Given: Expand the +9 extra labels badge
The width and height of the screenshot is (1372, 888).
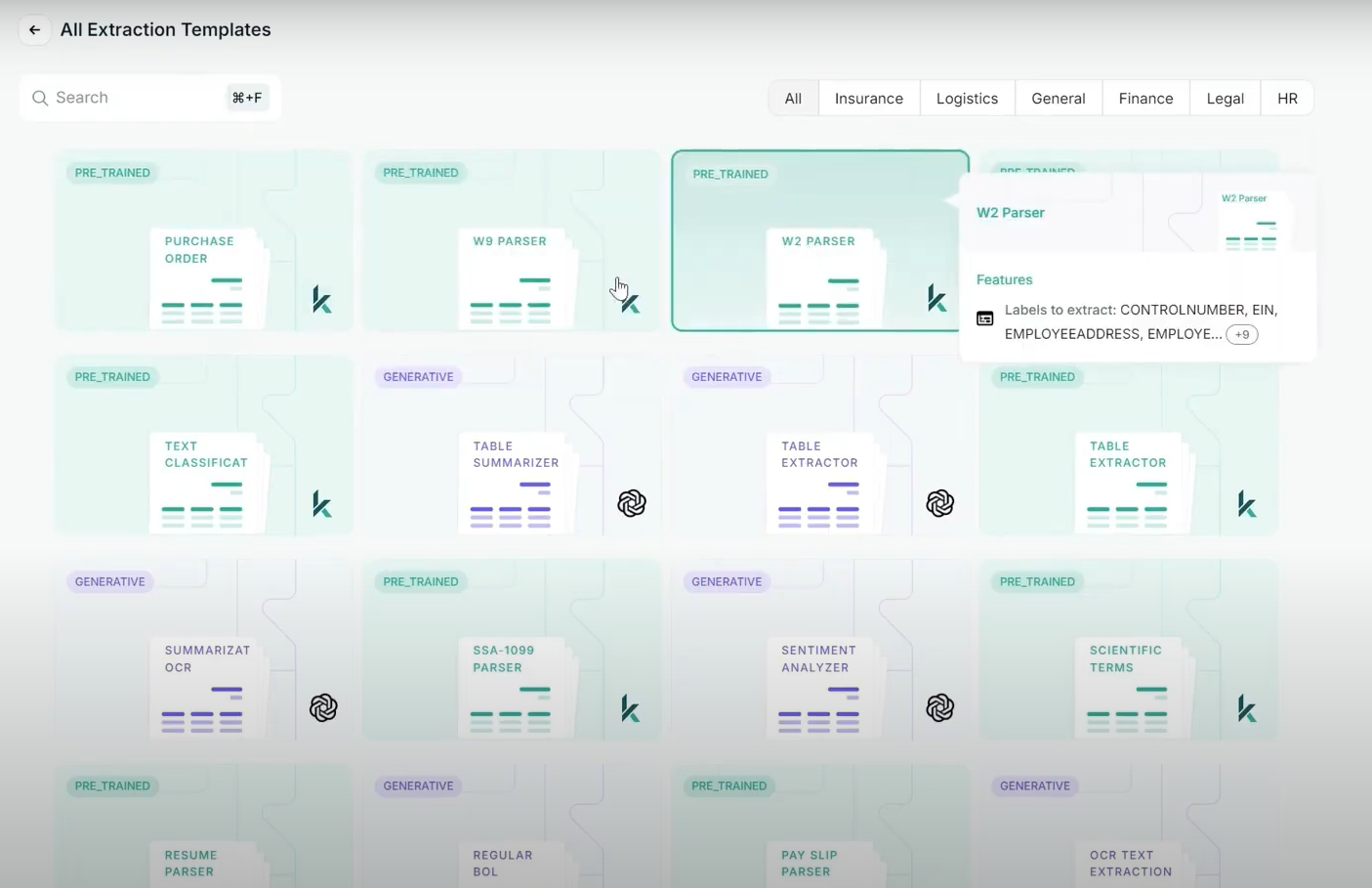Looking at the screenshot, I should click(1241, 334).
